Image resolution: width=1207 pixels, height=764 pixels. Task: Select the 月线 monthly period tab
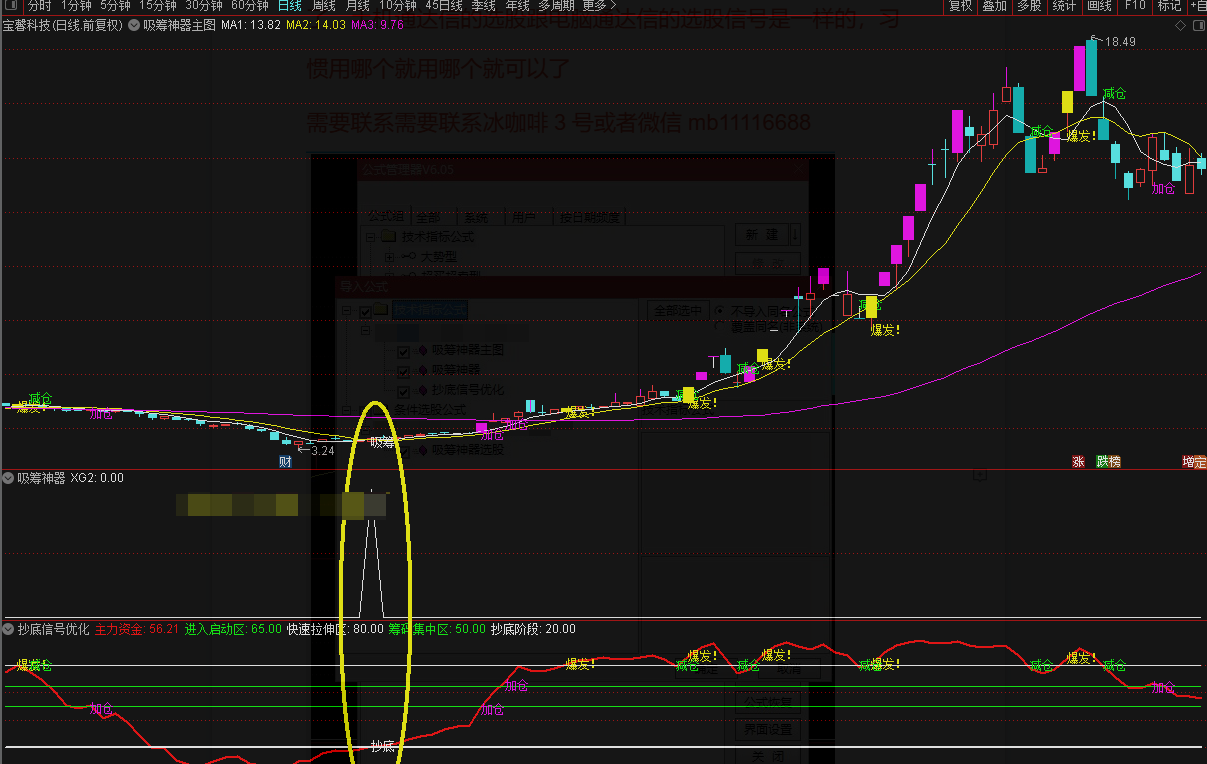tap(357, 6)
